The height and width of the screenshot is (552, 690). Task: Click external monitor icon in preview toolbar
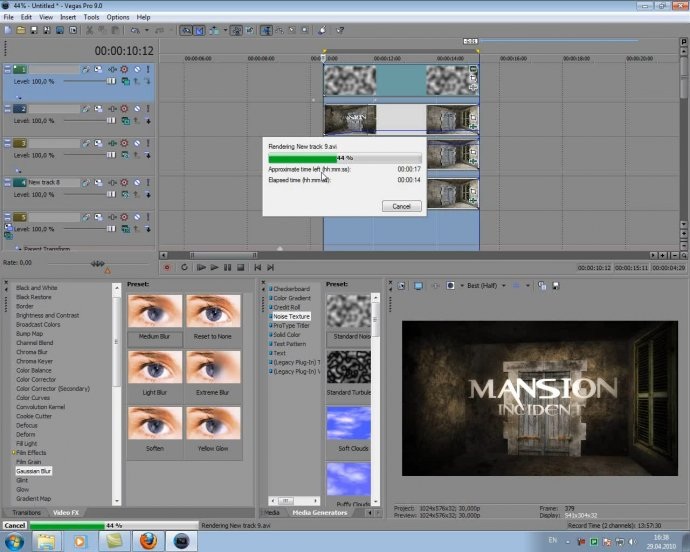[418, 286]
